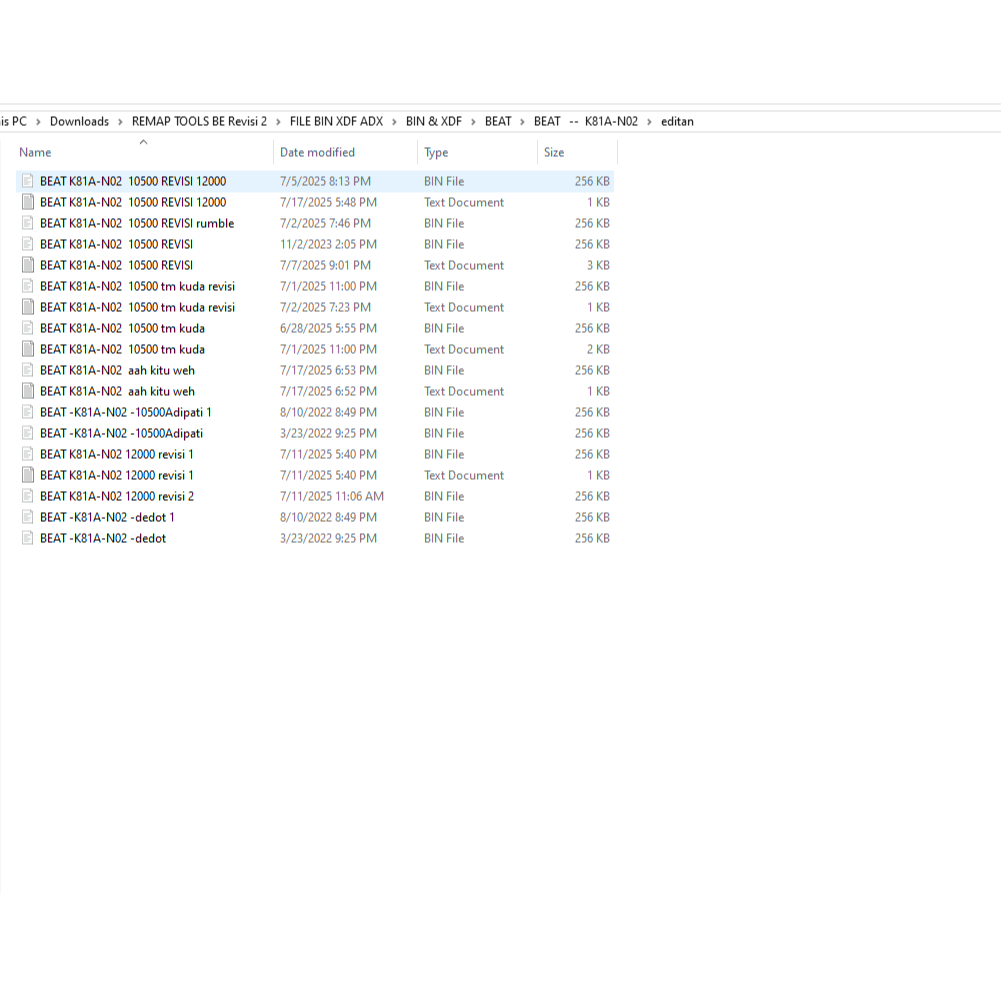Click the BIN file icon beside 12000 revisi 2
The image size is (1001, 1001).
(28, 496)
